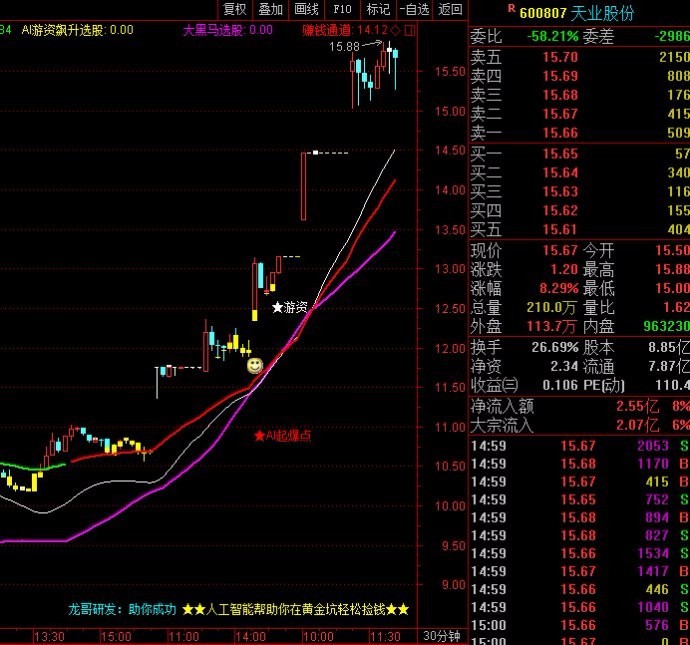Open the F10 company info tab

point(342,9)
